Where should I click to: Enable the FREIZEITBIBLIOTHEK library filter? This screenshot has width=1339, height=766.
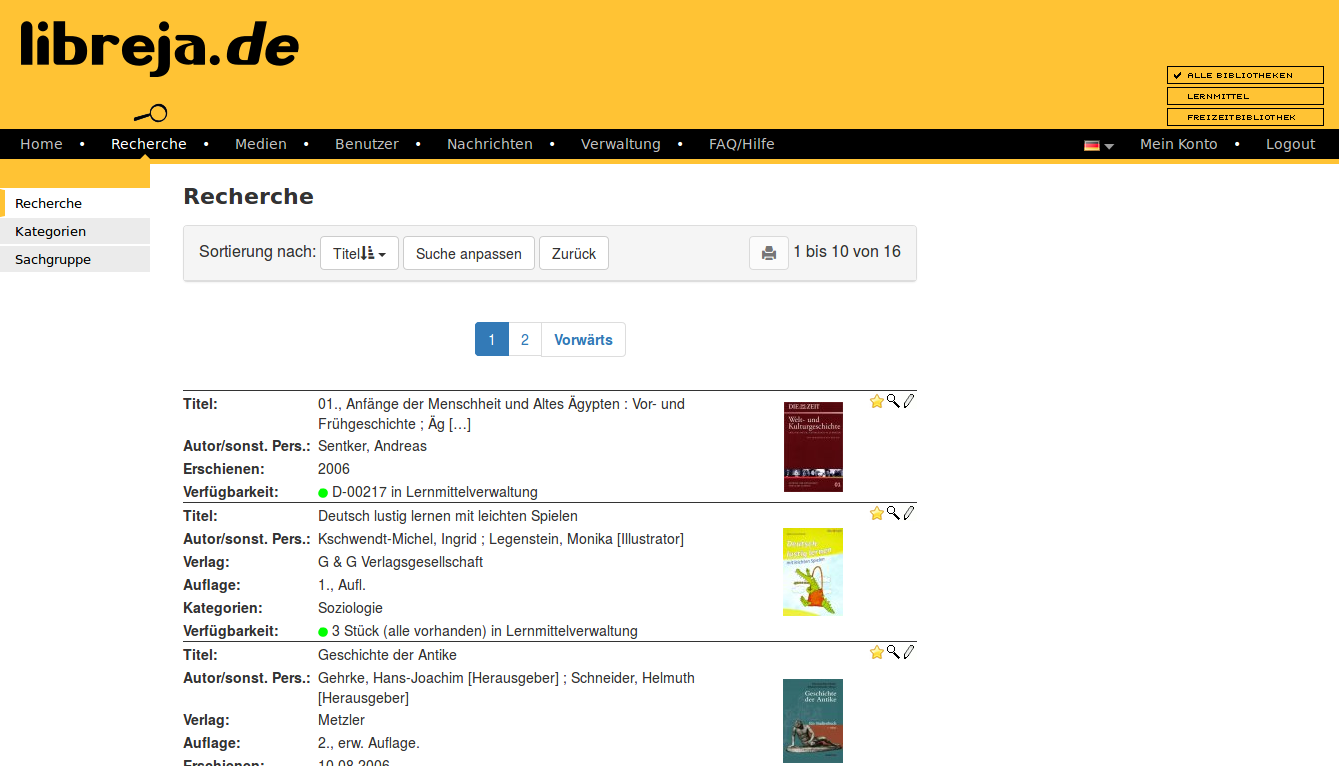tap(1244, 116)
